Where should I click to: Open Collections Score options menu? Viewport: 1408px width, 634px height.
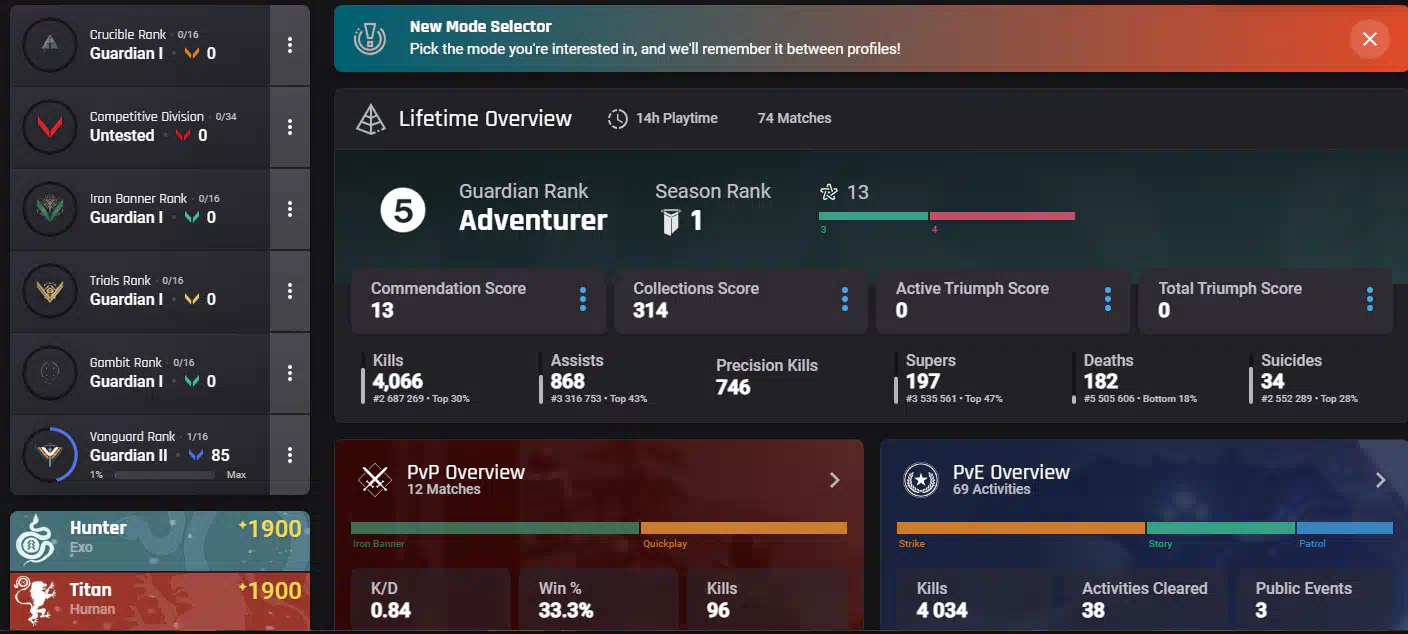845,299
